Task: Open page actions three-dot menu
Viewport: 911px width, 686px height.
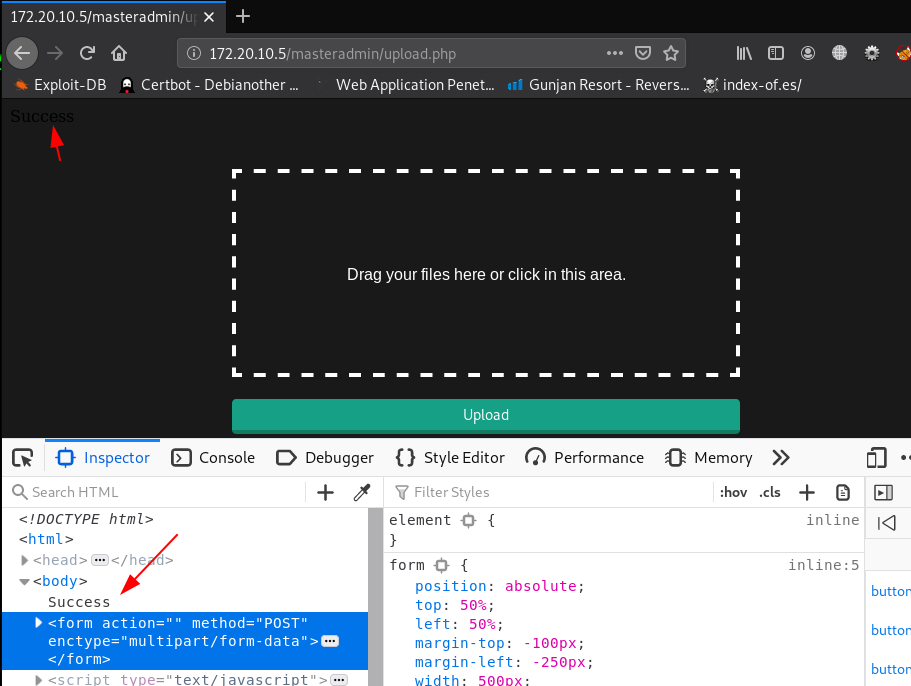Action: (x=615, y=53)
